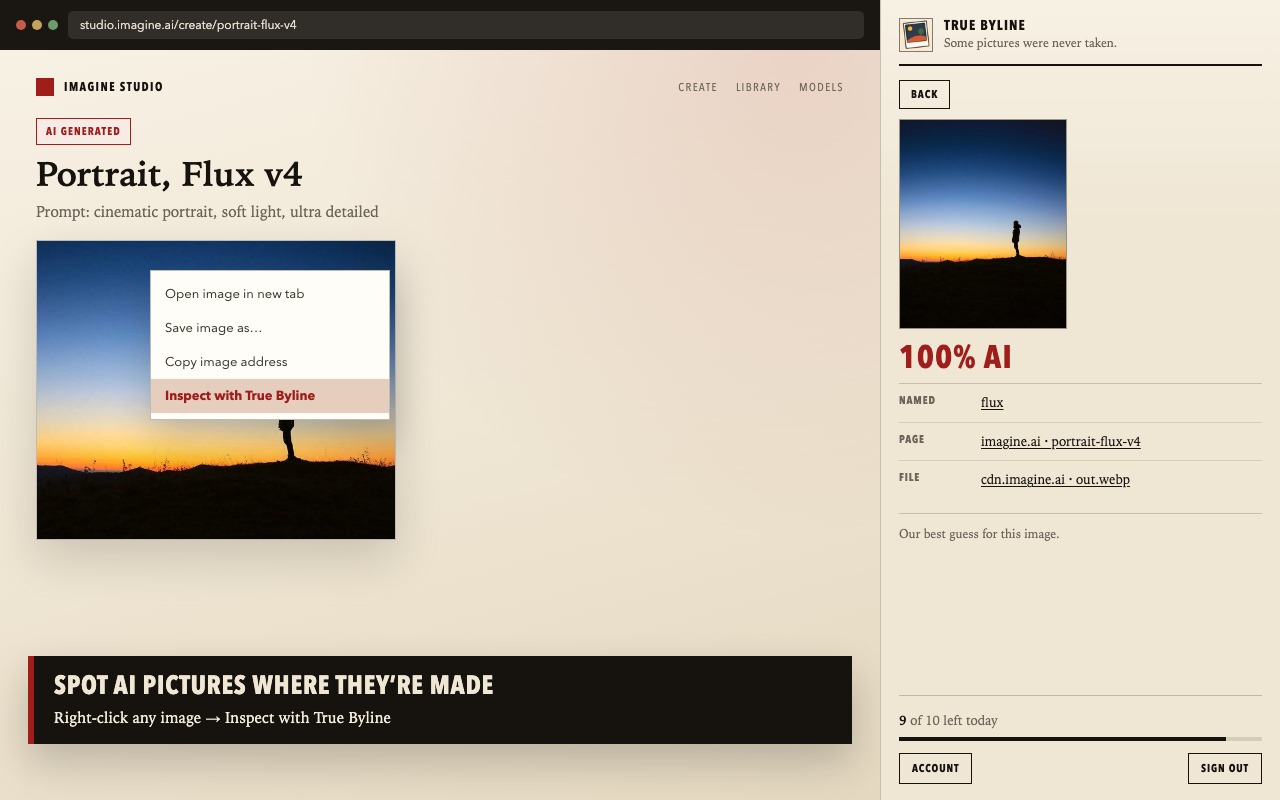Click the Sign Out button

tap(1225, 768)
